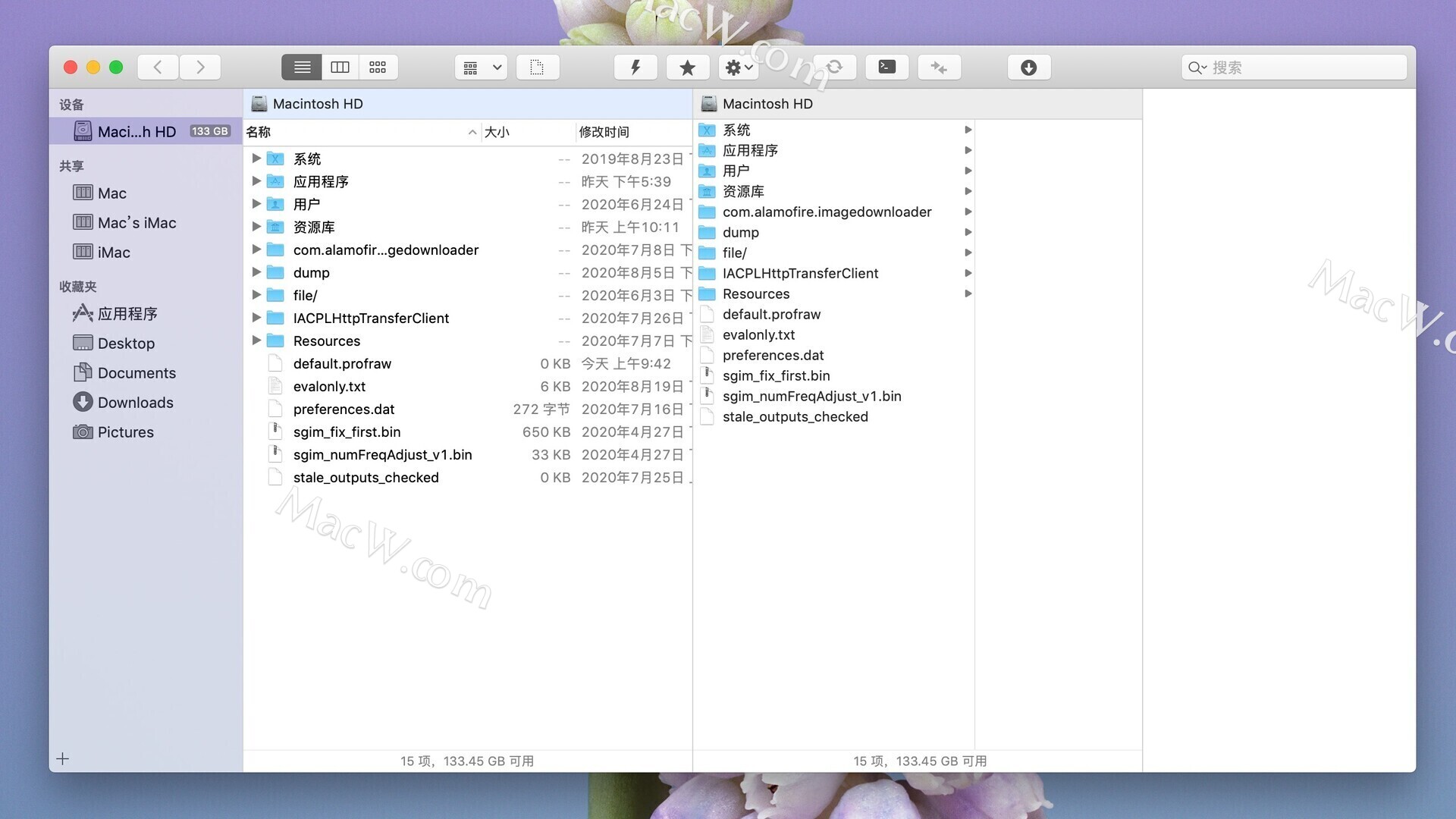1456x819 pixels.
Task: Expand the dump folder in left pane
Action: click(256, 272)
